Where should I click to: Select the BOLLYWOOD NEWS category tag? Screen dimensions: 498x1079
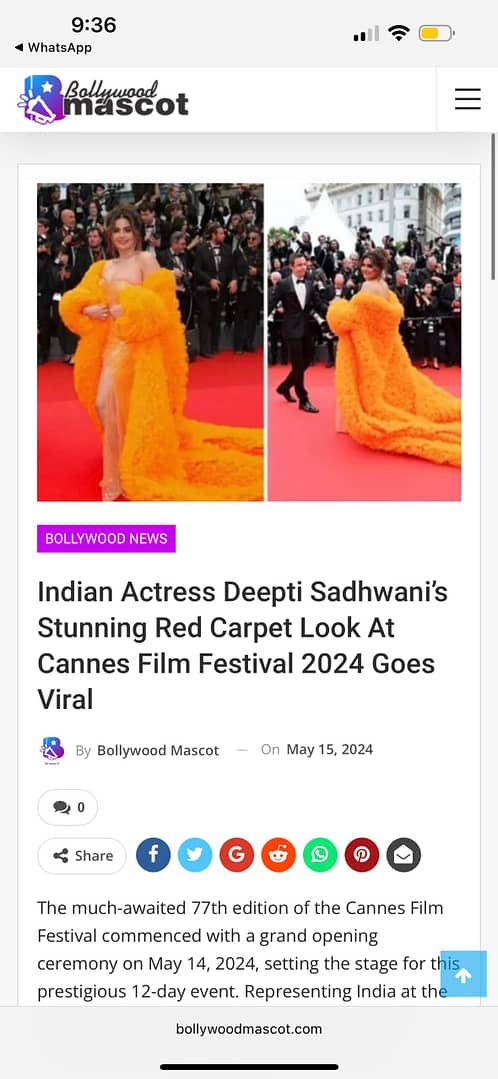107,538
